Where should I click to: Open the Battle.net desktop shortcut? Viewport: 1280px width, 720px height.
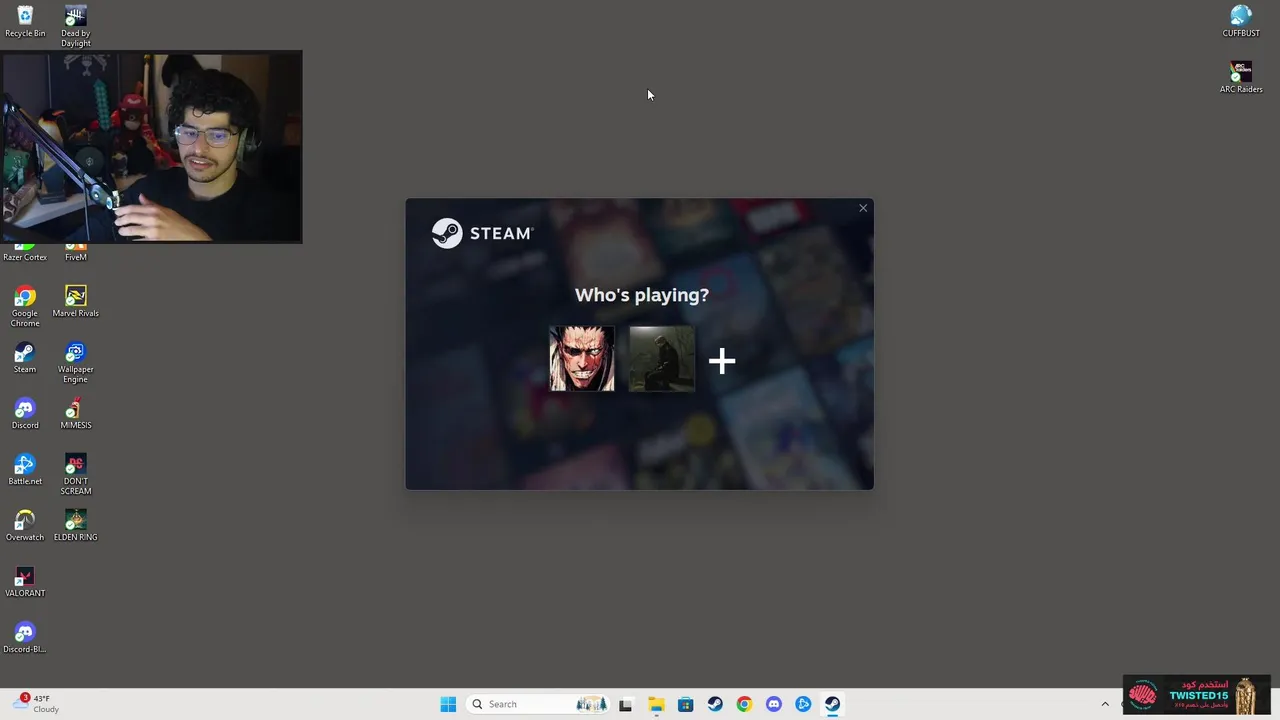[25, 469]
